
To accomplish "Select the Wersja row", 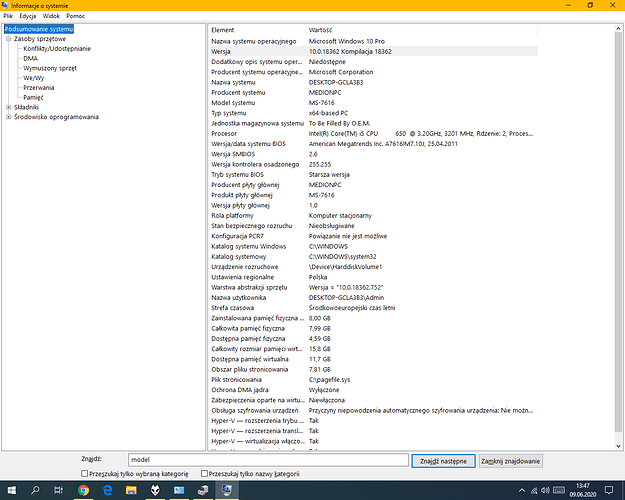I will [x=374, y=51].
